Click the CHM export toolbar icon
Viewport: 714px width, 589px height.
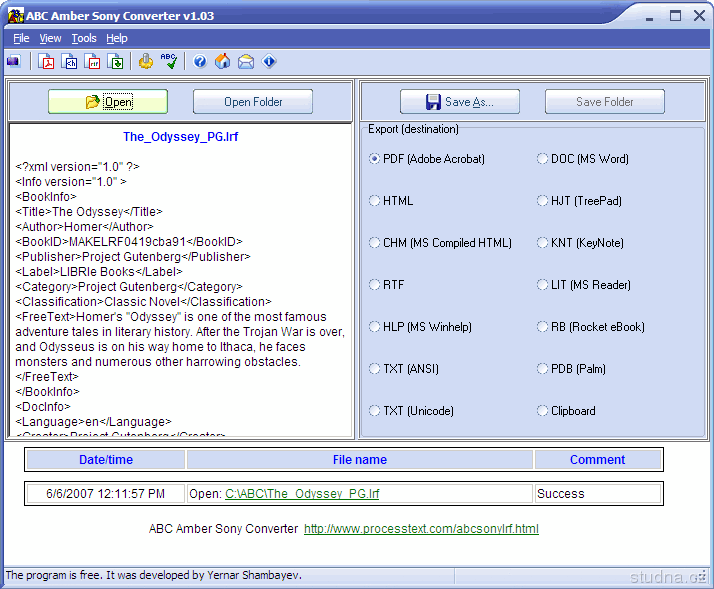coord(70,62)
